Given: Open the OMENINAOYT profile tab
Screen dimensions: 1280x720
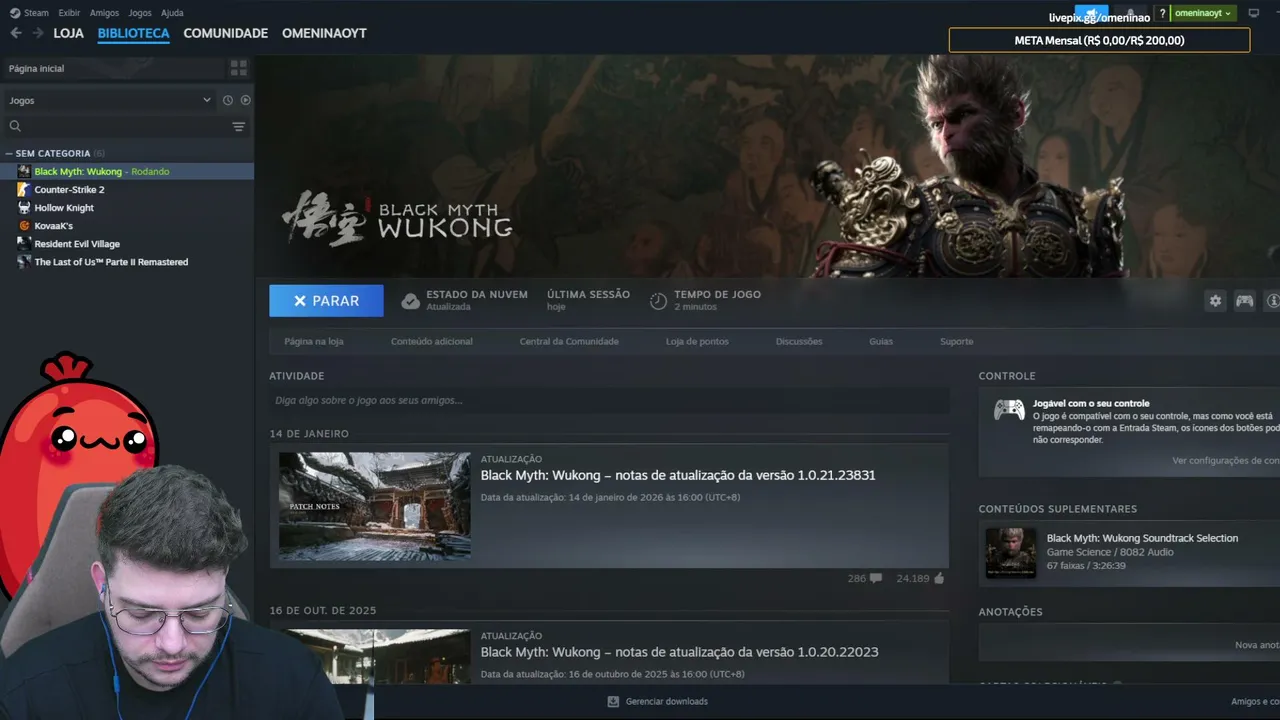Looking at the screenshot, I should tap(324, 33).
